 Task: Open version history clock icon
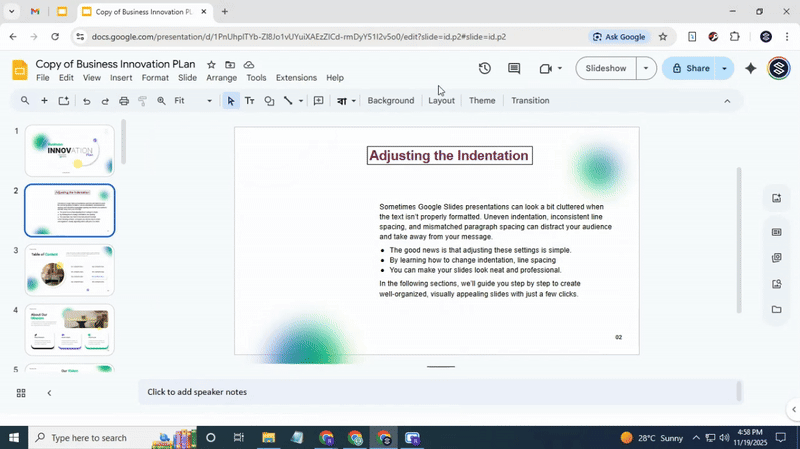point(484,69)
